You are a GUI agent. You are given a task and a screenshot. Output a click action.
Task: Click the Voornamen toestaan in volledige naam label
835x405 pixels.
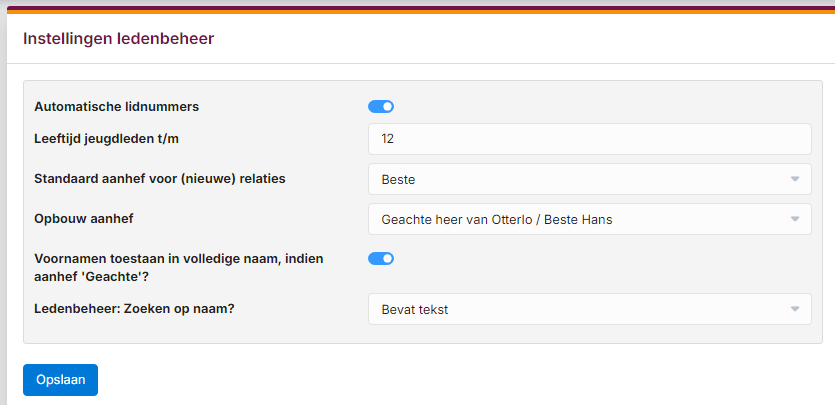pos(179,268)
